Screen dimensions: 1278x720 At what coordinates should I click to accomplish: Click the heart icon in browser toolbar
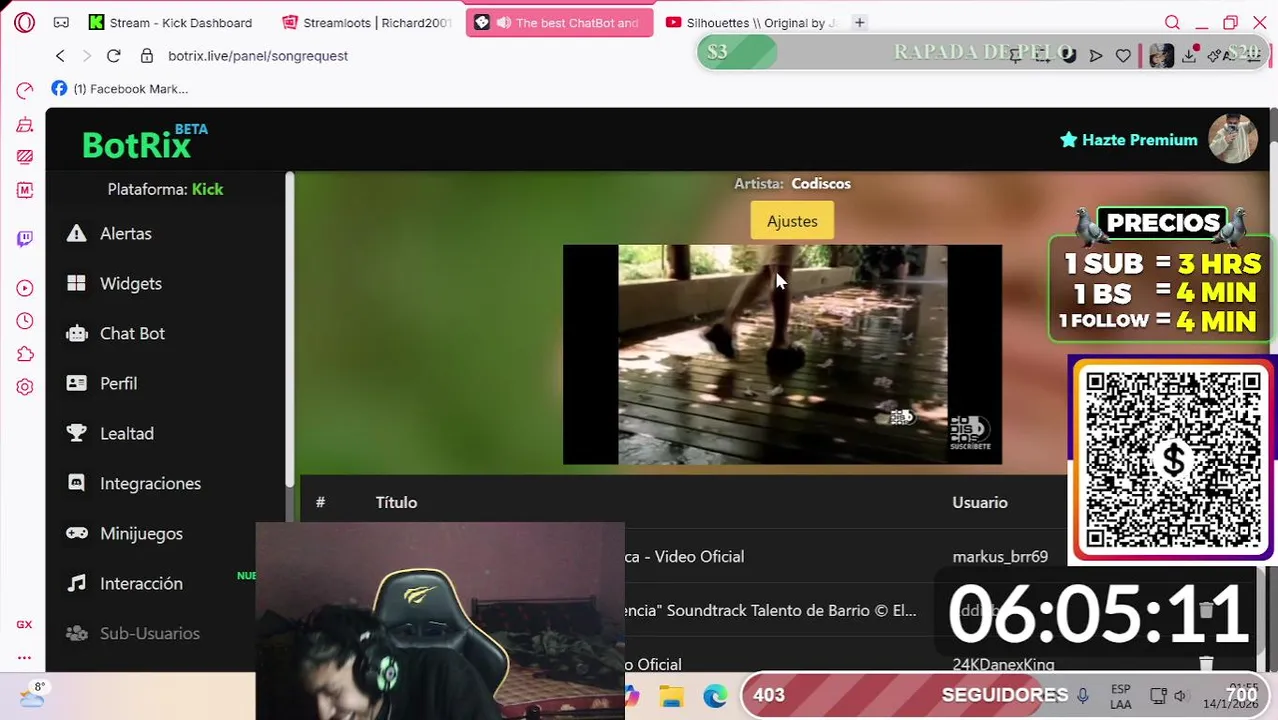click(x=1123, y=56)
